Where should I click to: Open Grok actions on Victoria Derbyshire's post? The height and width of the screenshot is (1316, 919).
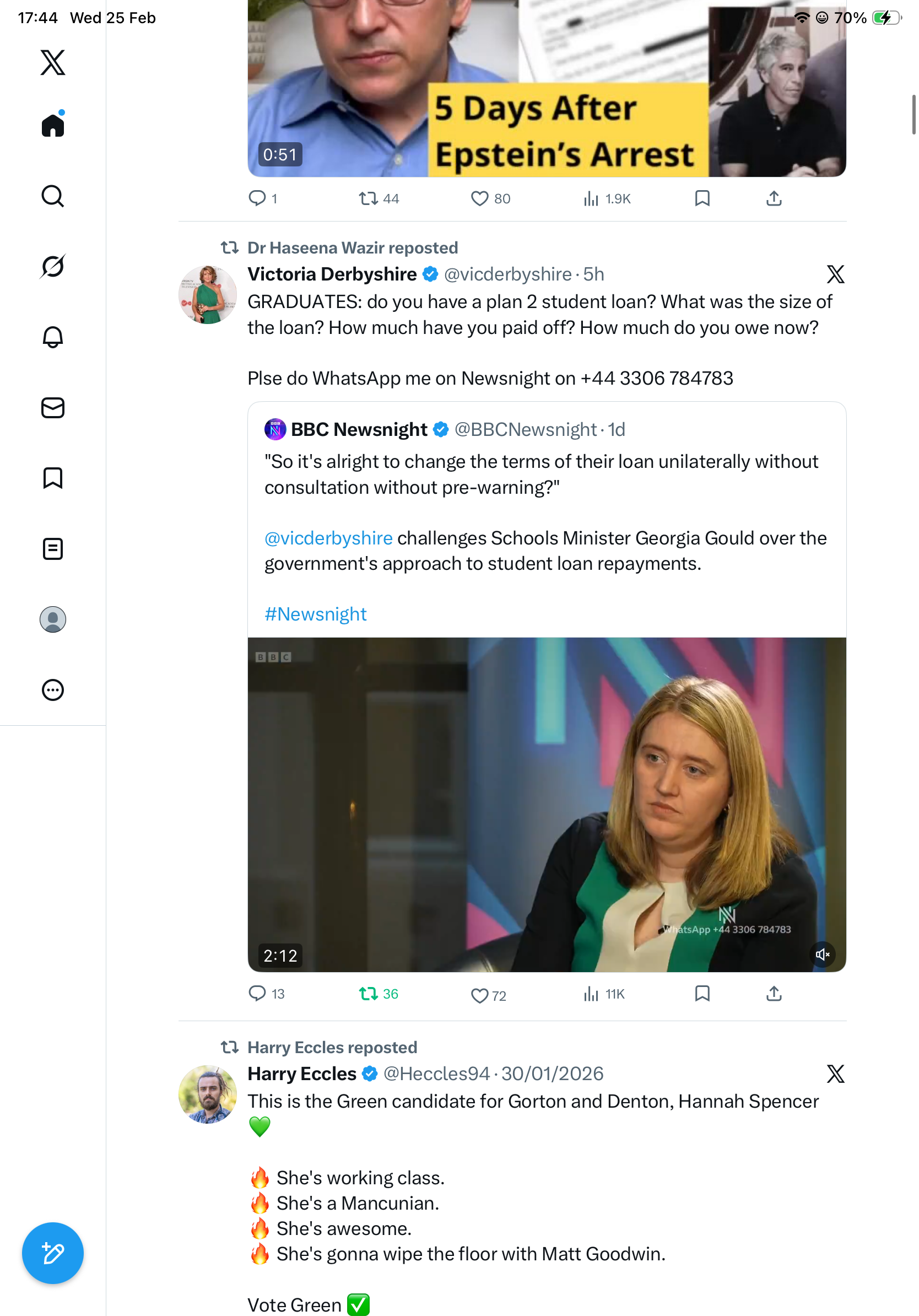[835, 274]
